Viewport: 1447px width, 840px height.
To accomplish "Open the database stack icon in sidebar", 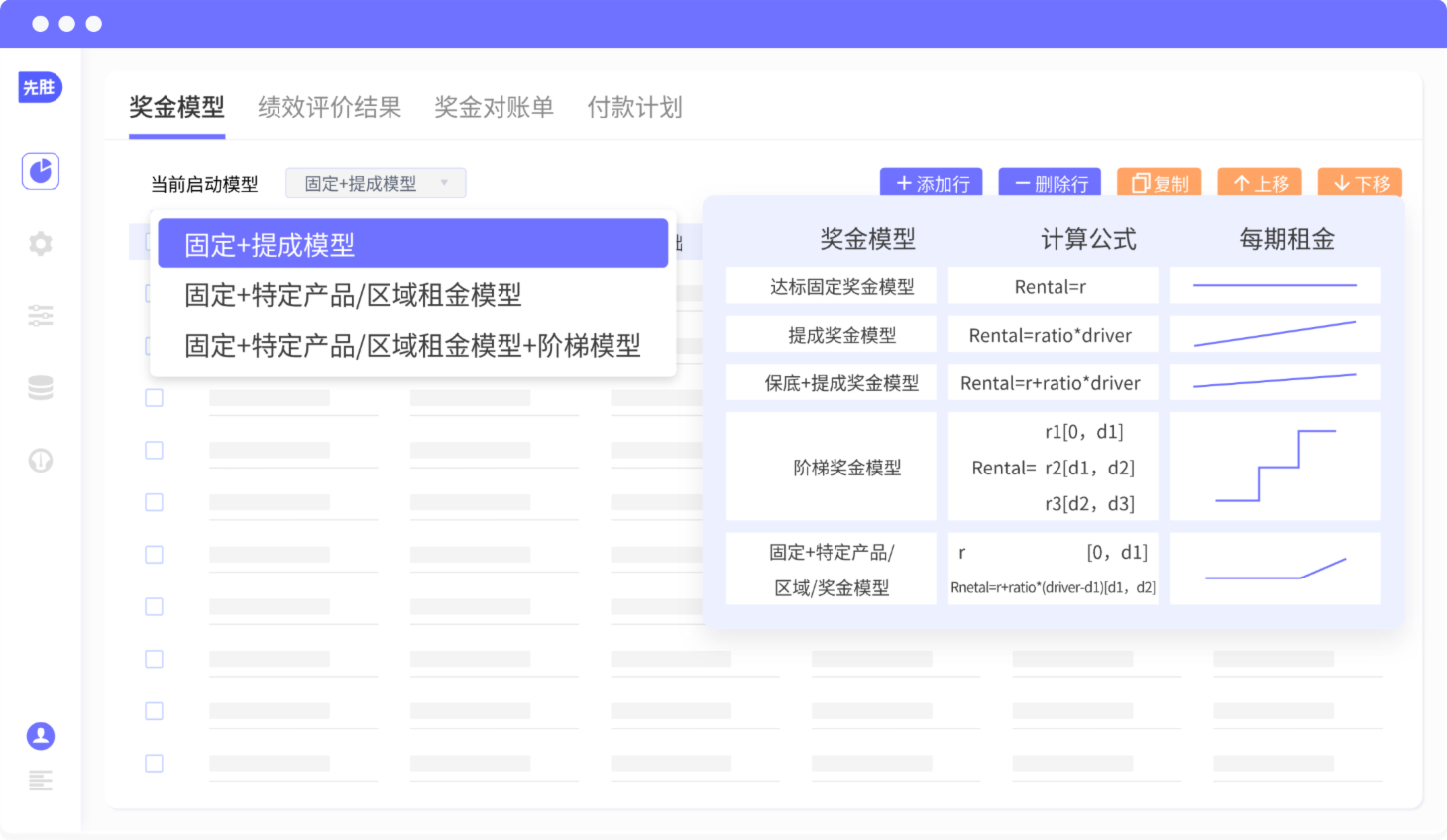I will [41, 388].
